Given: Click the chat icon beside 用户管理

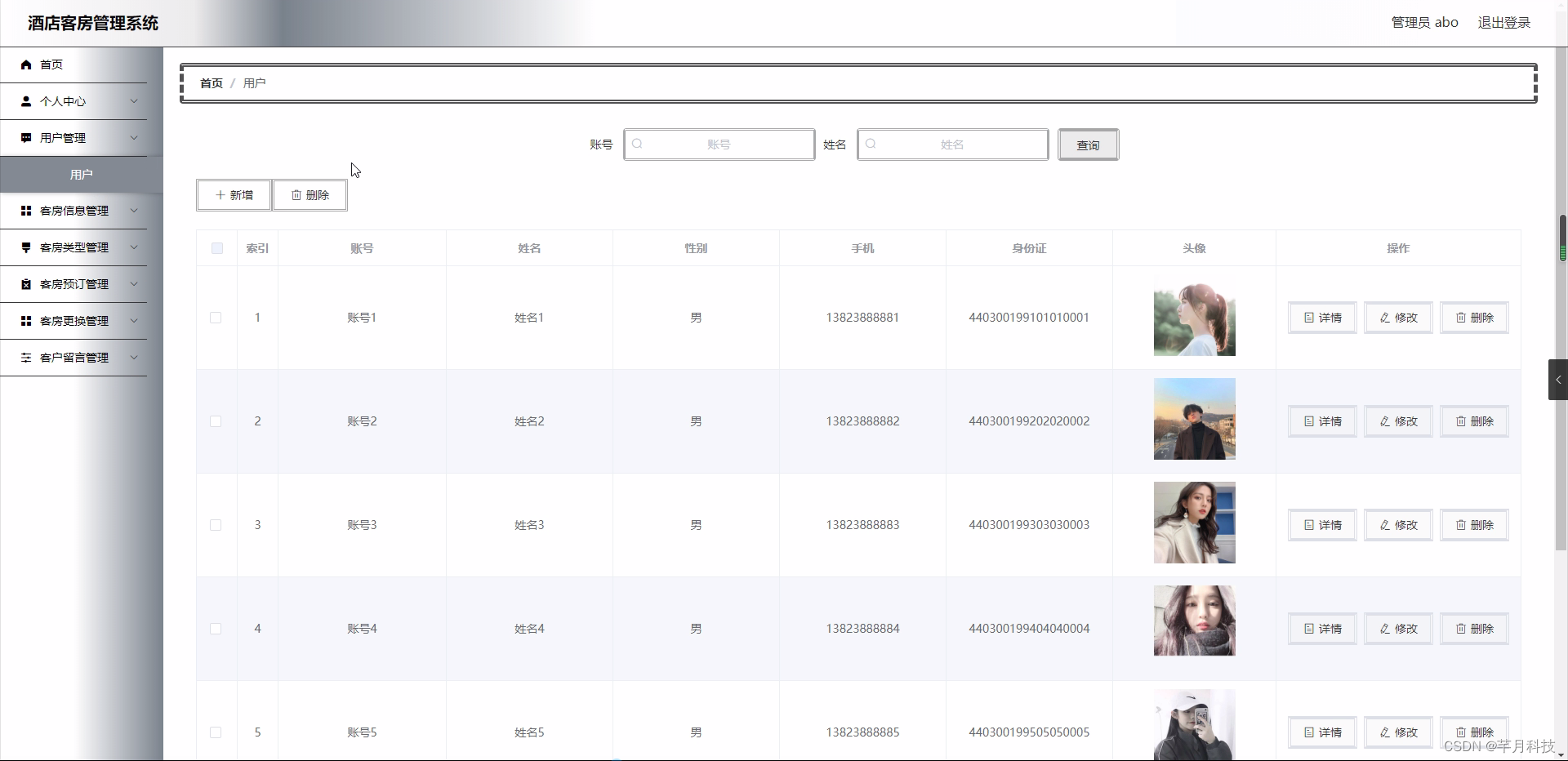Looking at the screenshot, I should pos(26,138).
